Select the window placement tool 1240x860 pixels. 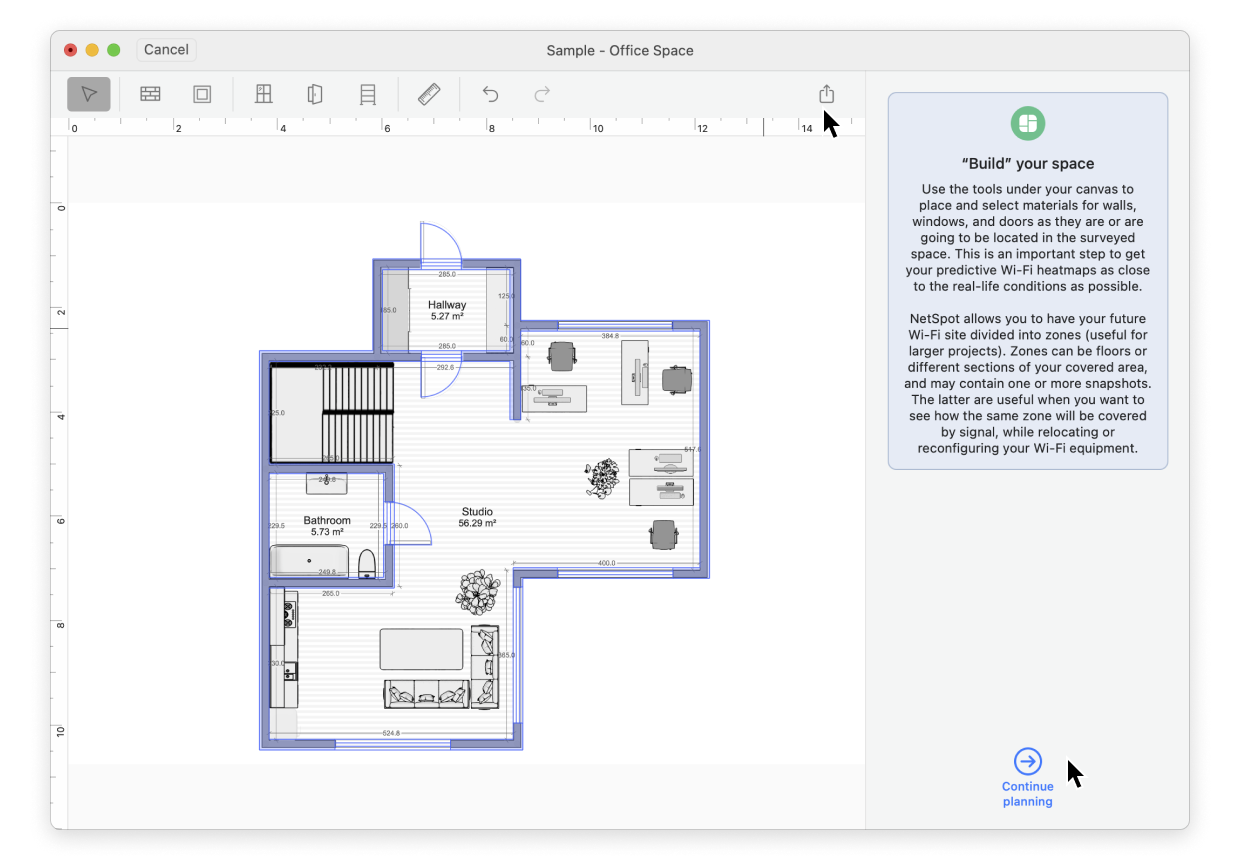point(264,94)
